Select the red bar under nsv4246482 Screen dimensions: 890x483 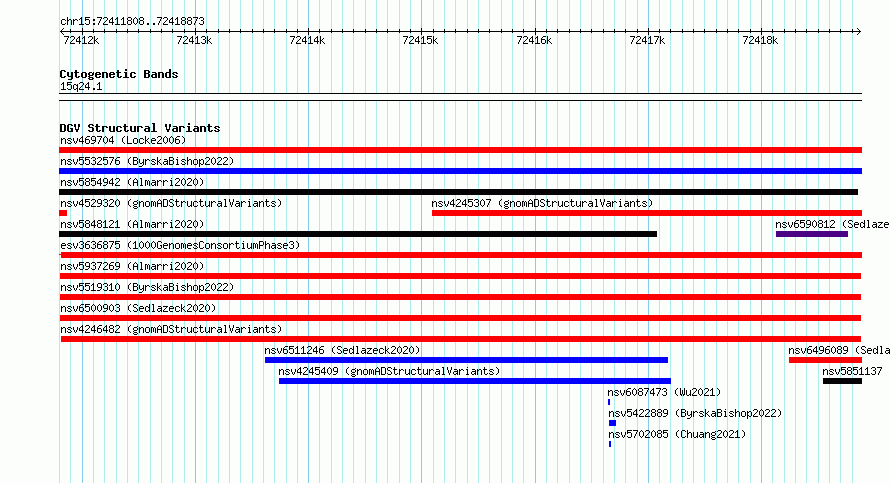[x=461, y=339]
